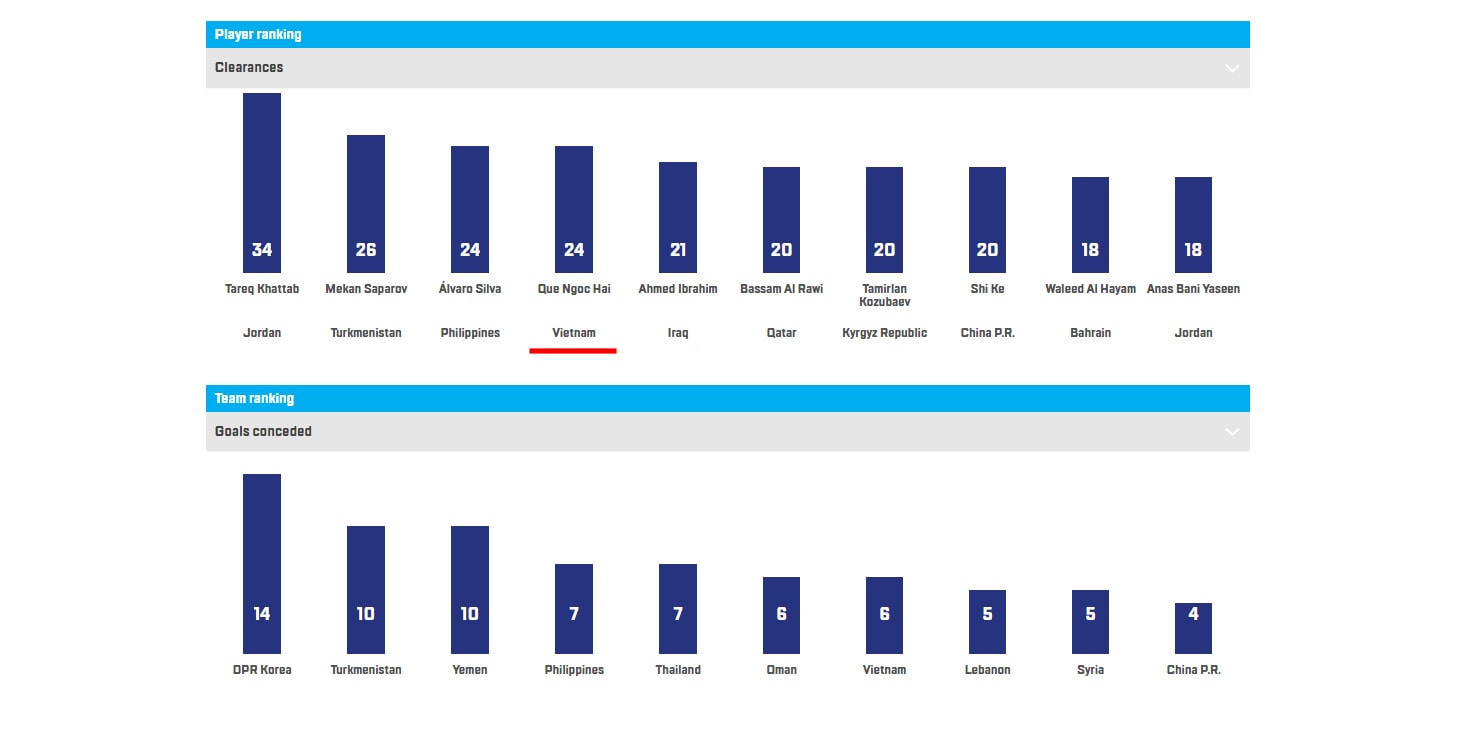Screen dimensions: 1464x732
Task: Click Jordan under Tareq Khattab
Action: click(262, 333)
